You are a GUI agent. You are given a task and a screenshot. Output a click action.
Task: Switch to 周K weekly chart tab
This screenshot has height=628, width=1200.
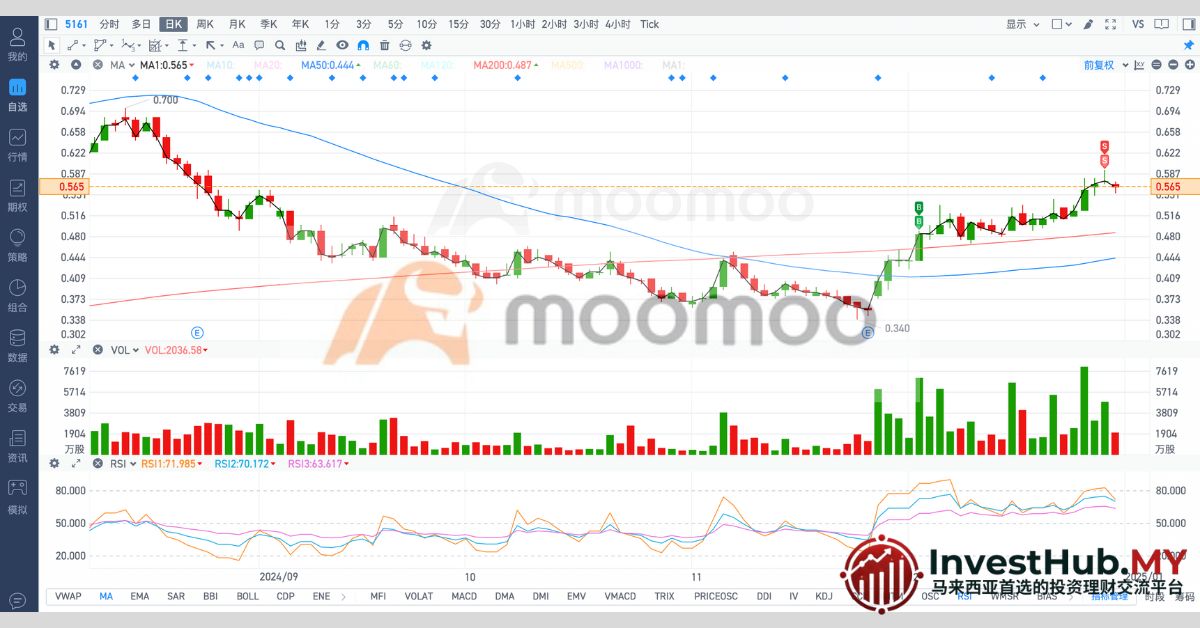tap(205, 23)
